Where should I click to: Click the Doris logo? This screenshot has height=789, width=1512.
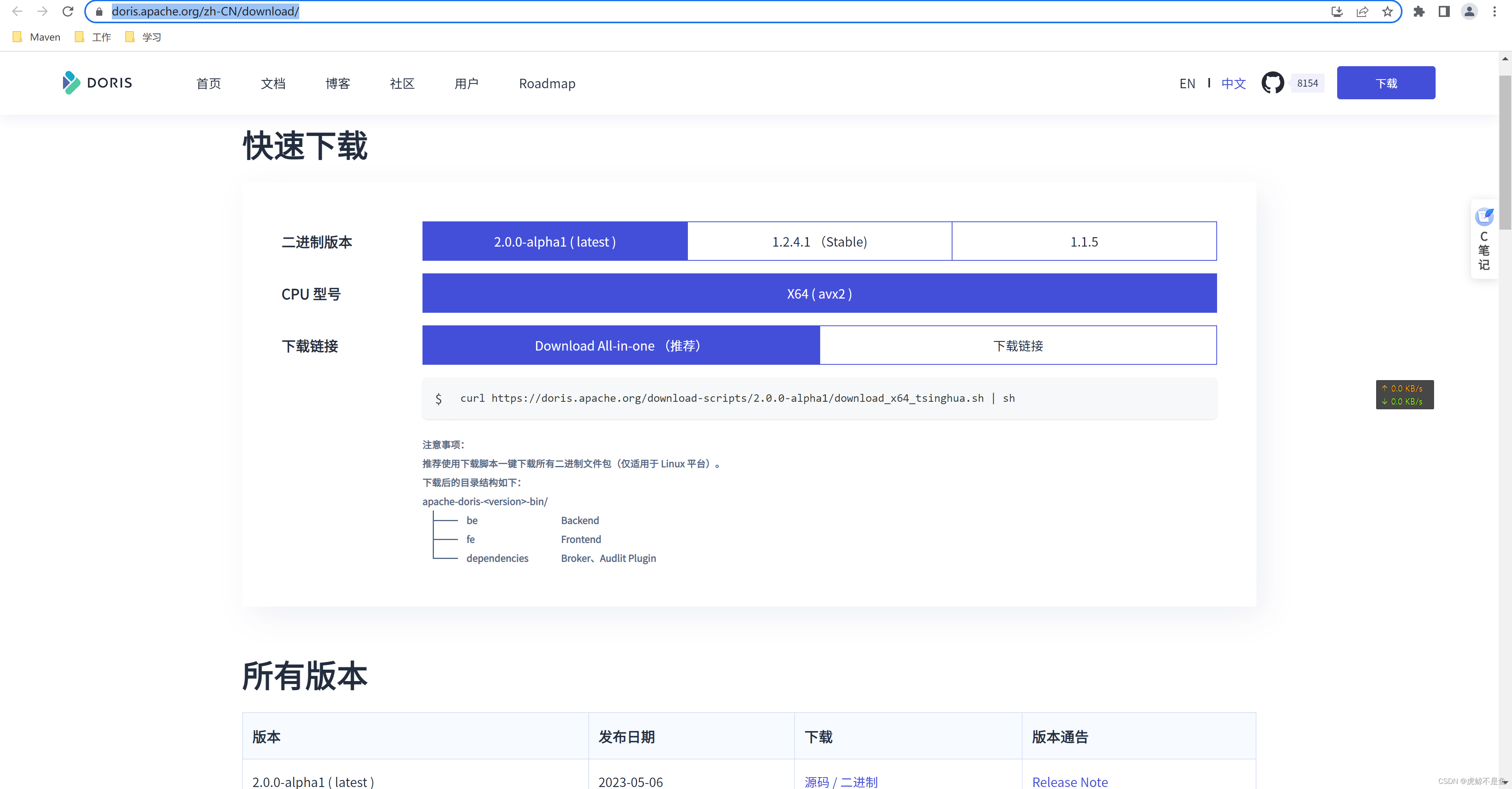click(x=97, y=83)
